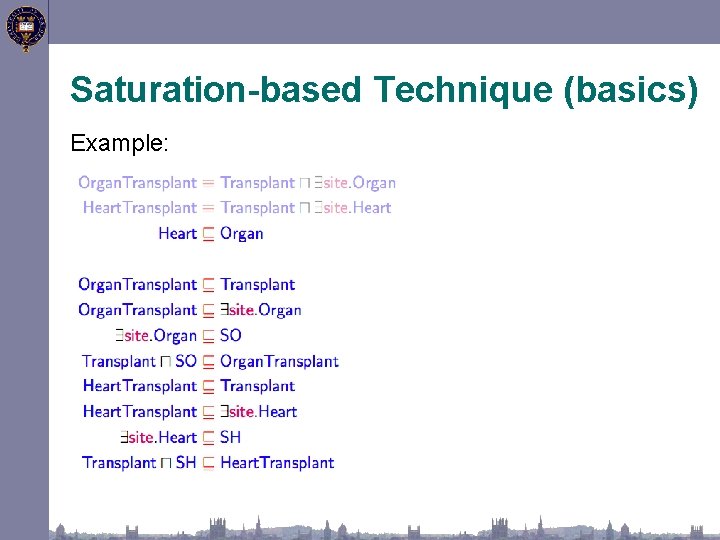Click the axiom 'Transplant ⊓ SH ⊑ HeartTransplant'
720x540 pixels.
(x=208, y=462)
